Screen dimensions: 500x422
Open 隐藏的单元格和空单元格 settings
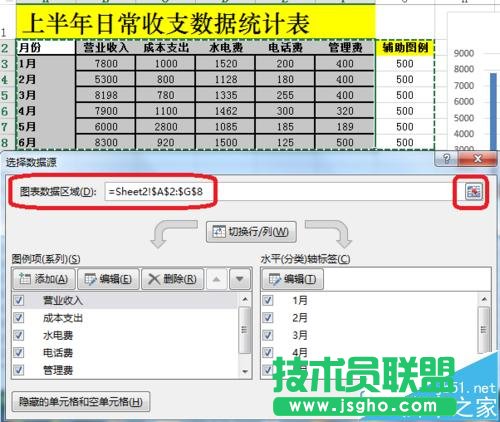tap(81, 402)
